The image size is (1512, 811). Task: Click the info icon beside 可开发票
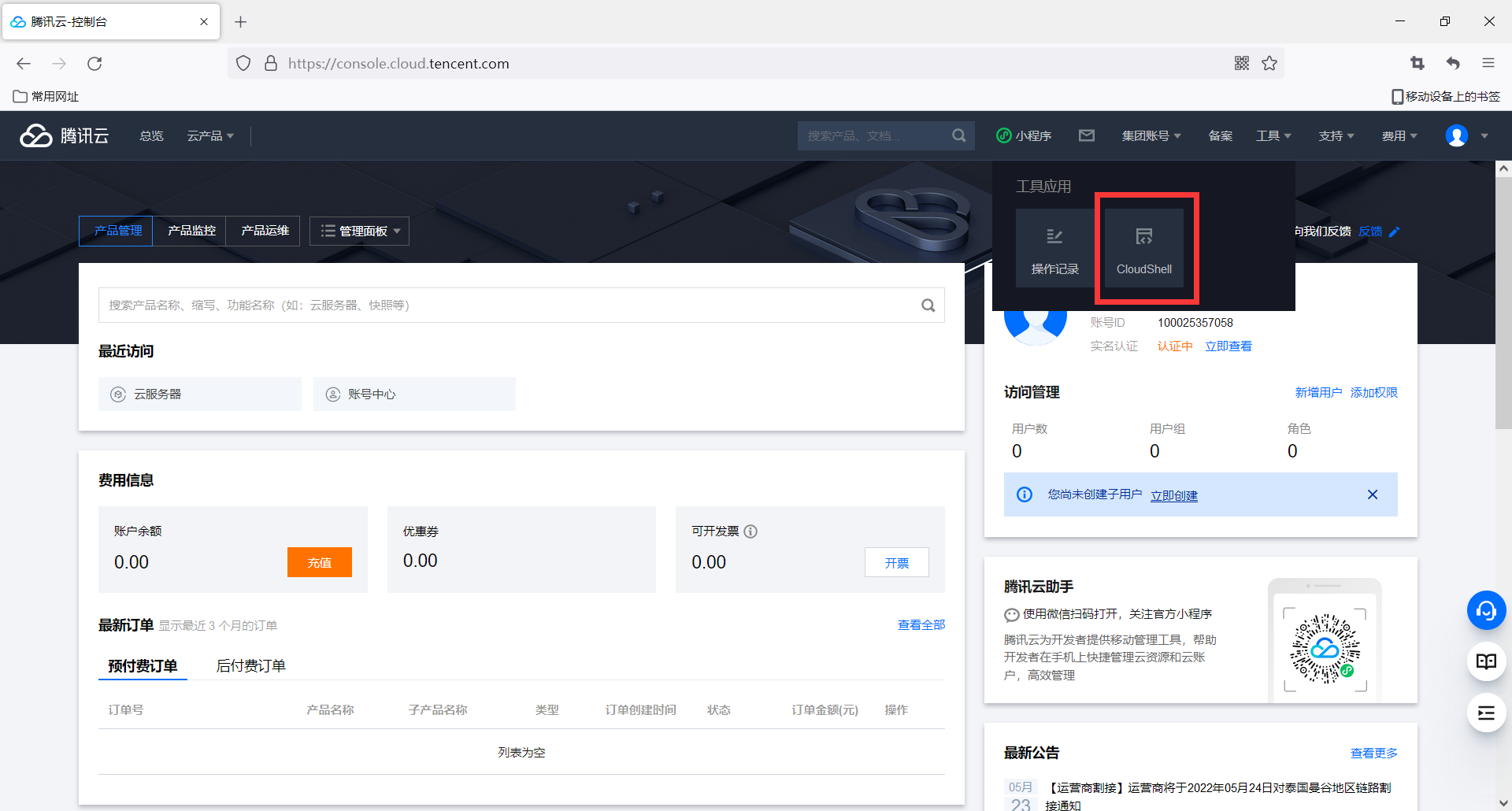coord(750,531)
